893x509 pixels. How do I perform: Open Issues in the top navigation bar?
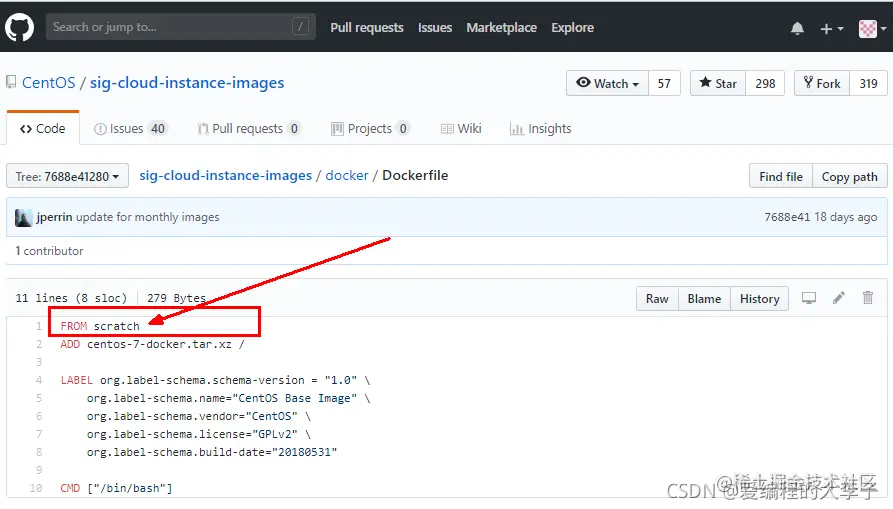coord(435,27)
